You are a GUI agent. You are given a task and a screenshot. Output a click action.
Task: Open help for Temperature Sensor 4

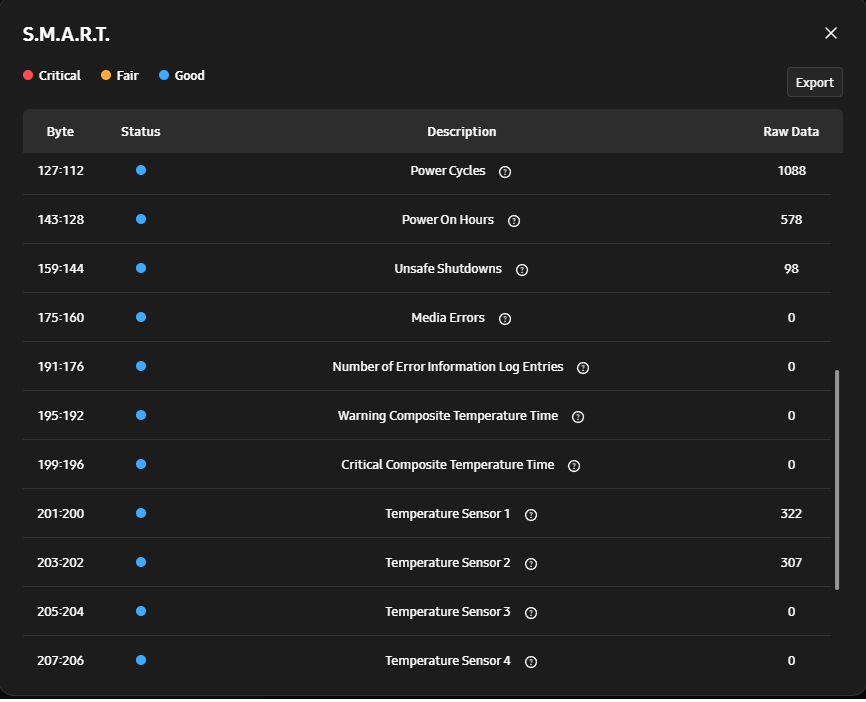coord(531,662)
